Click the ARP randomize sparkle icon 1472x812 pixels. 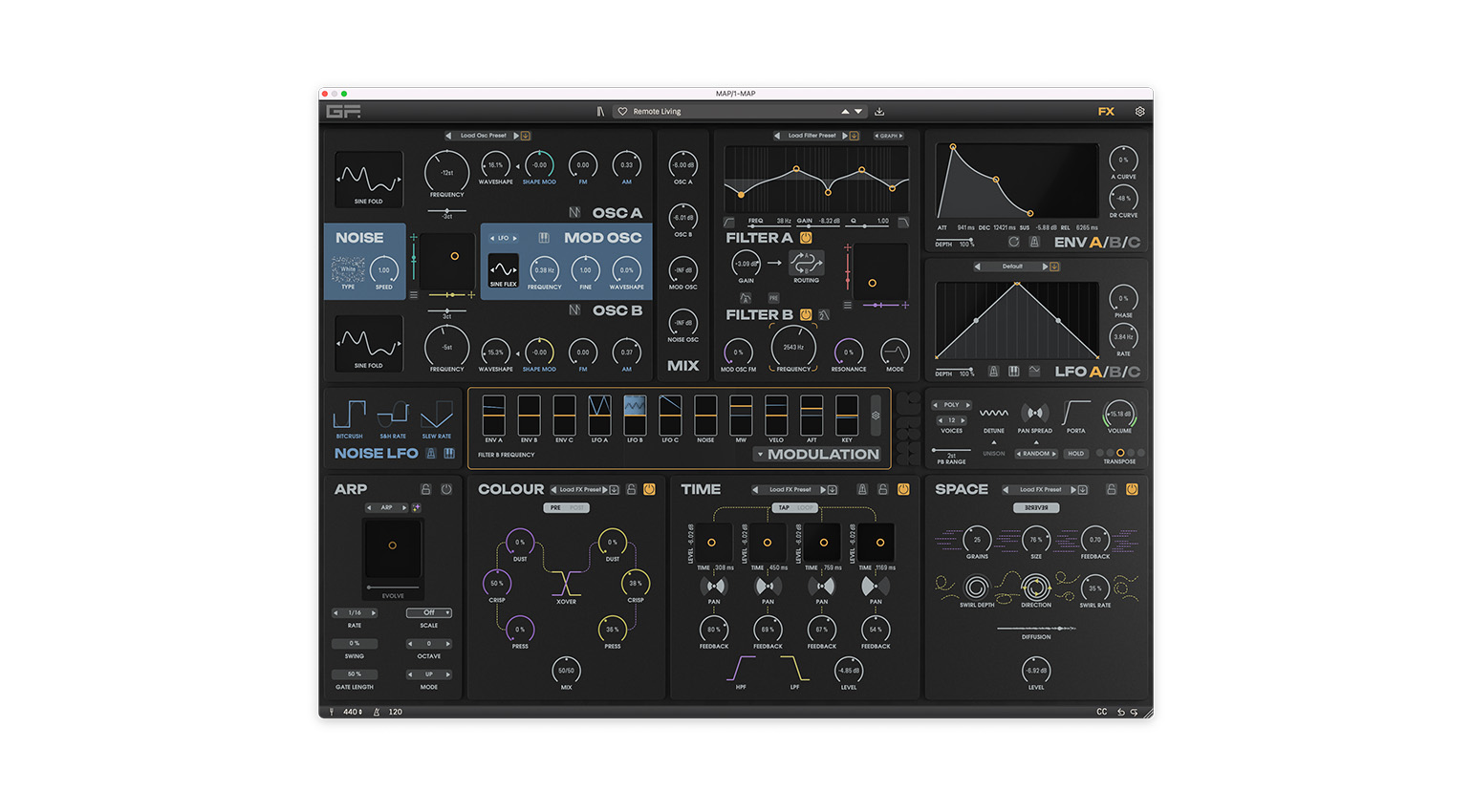coord(417,507)
